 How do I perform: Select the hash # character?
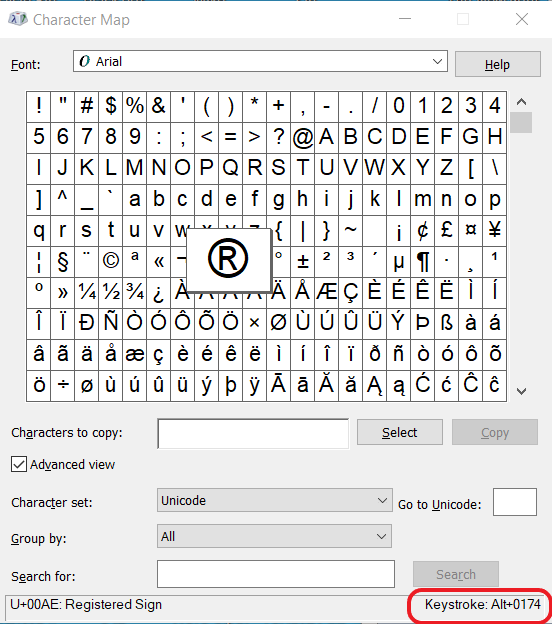point(87,106)
